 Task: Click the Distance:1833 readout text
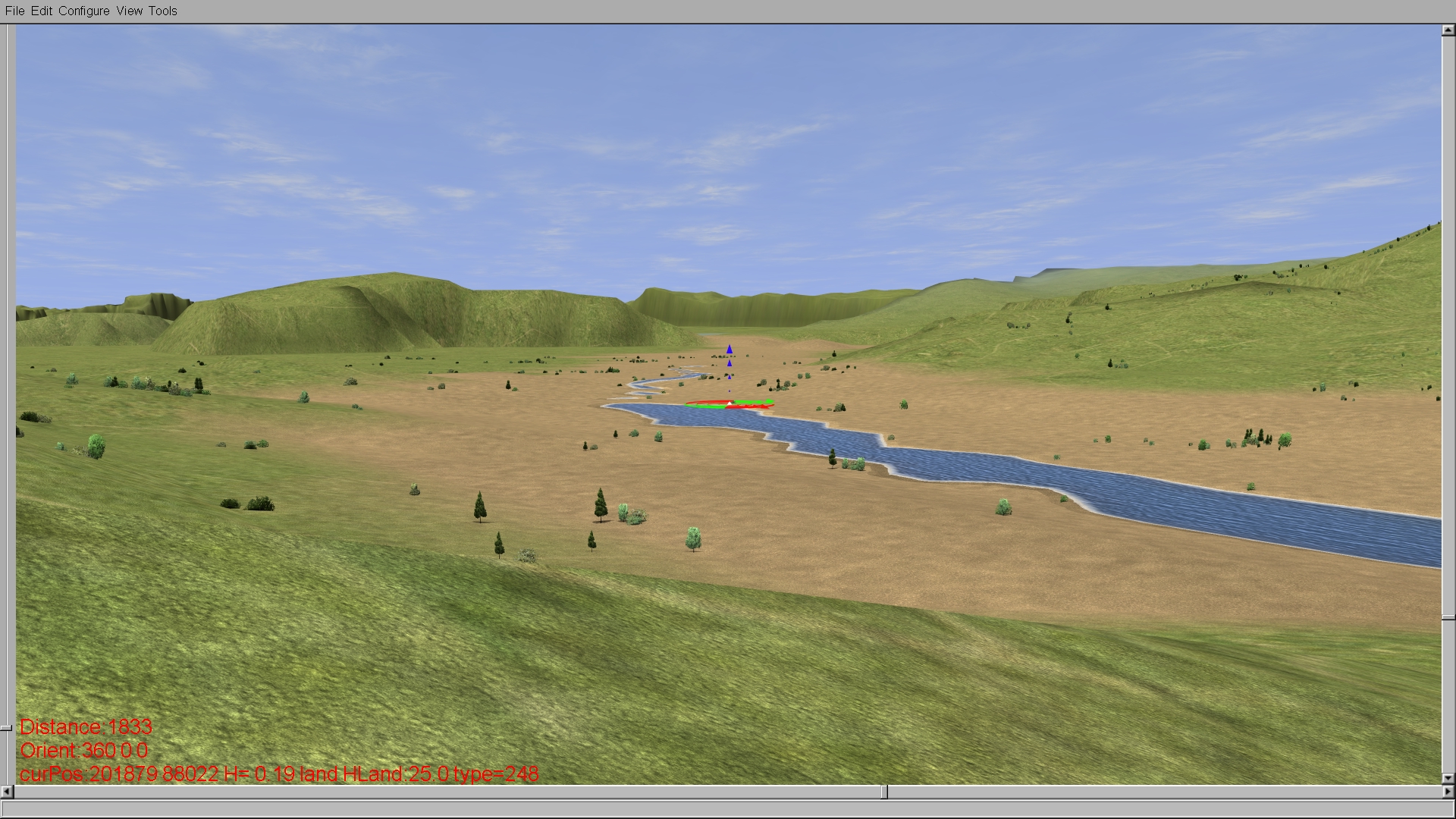point(86,726)
